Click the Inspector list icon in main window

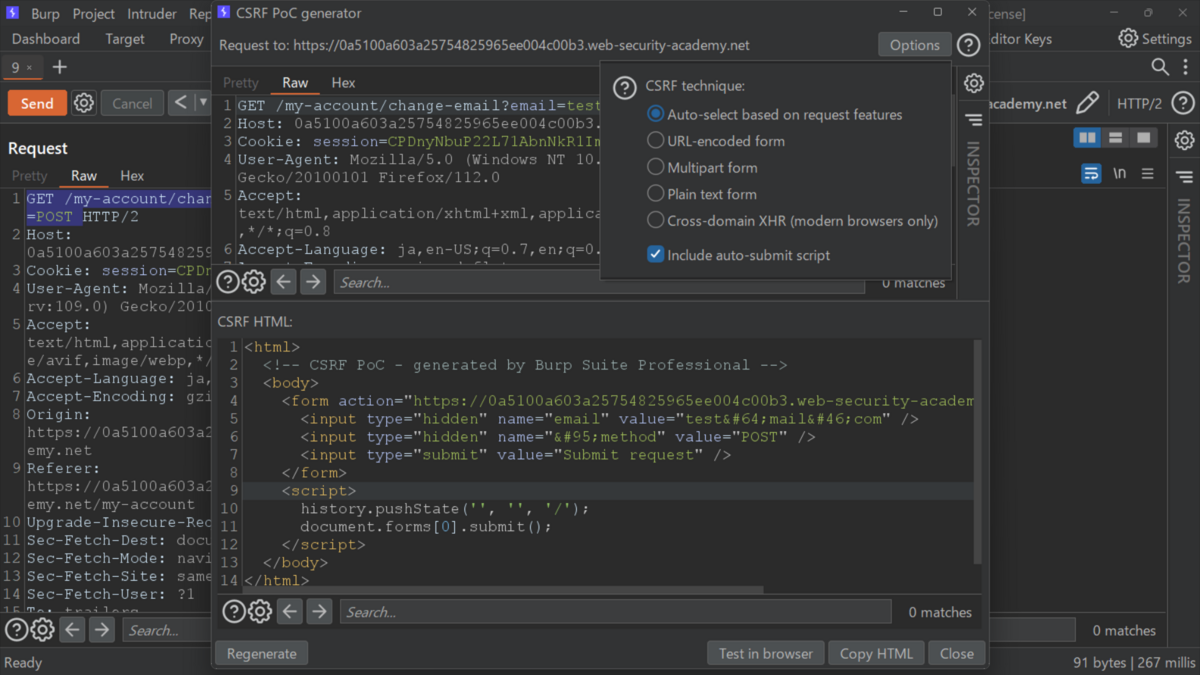pos(1184,177)
